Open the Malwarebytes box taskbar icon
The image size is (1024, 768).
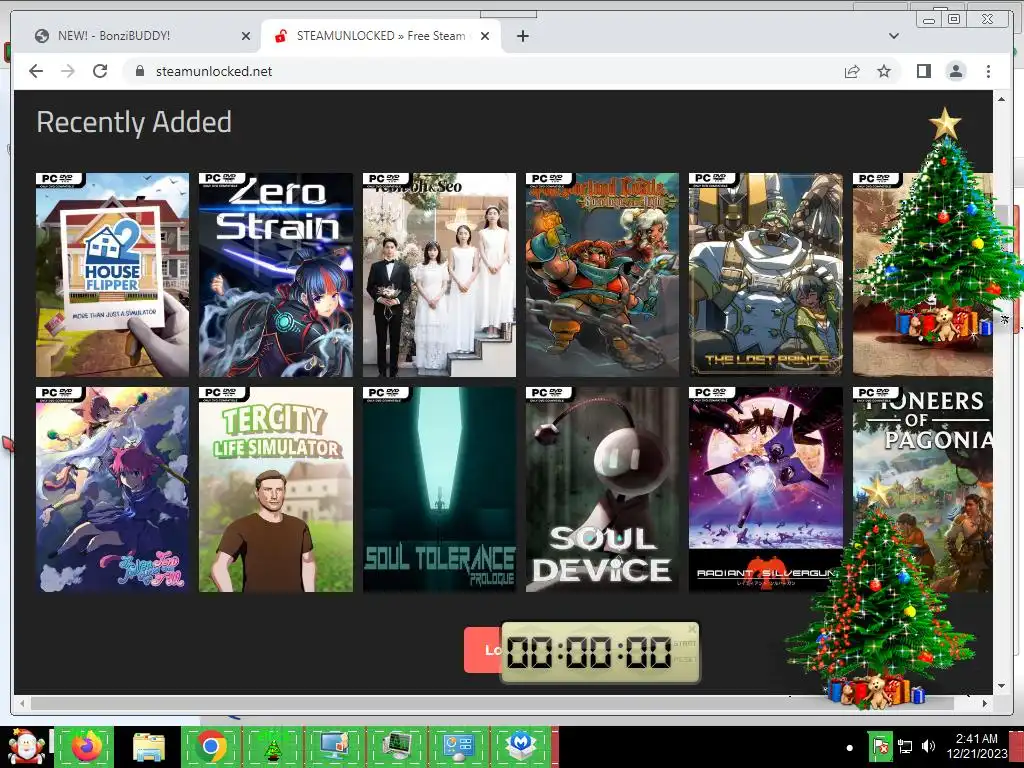coord(521,746)
